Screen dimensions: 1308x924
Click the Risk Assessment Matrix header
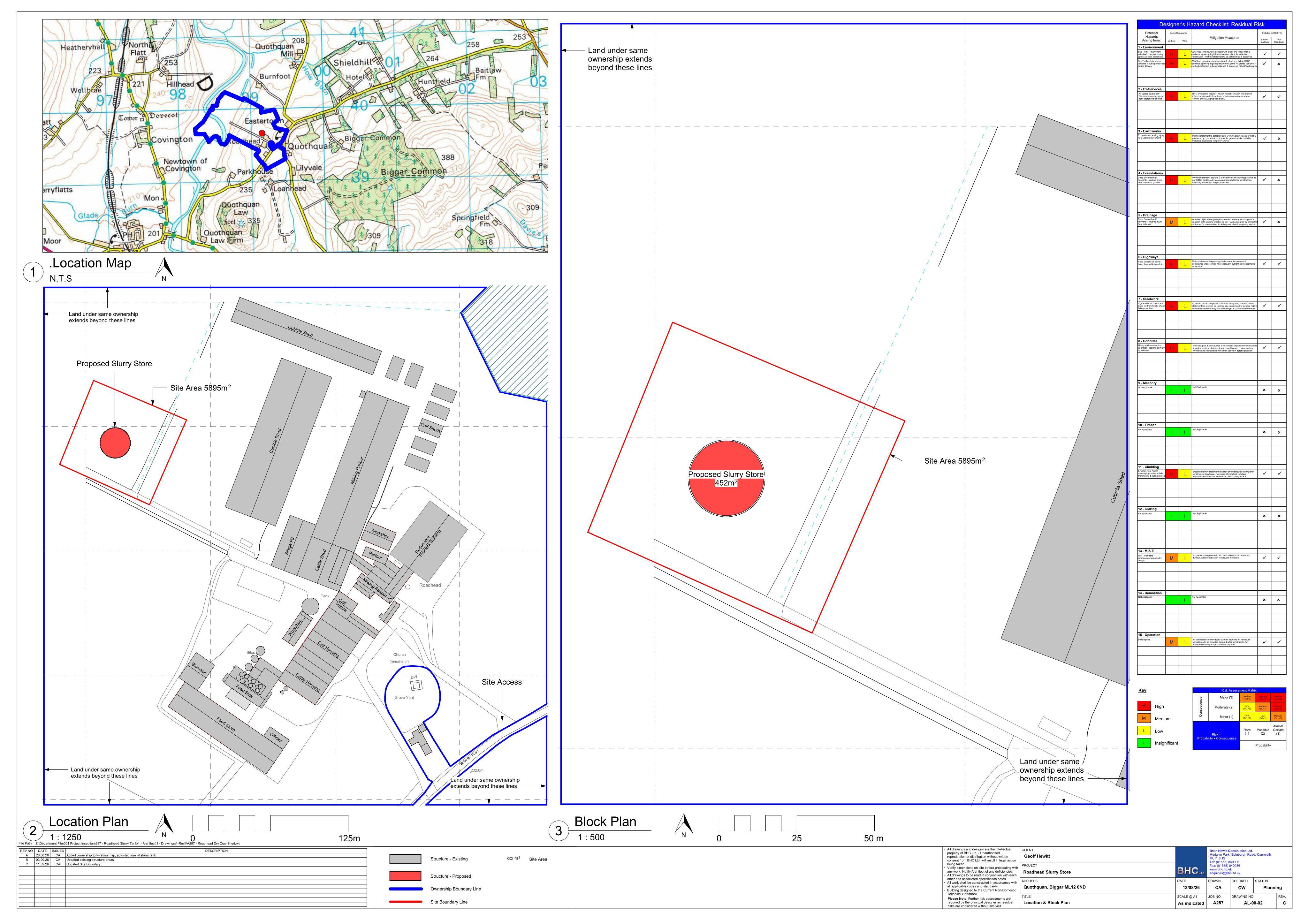coord(1239,690)
